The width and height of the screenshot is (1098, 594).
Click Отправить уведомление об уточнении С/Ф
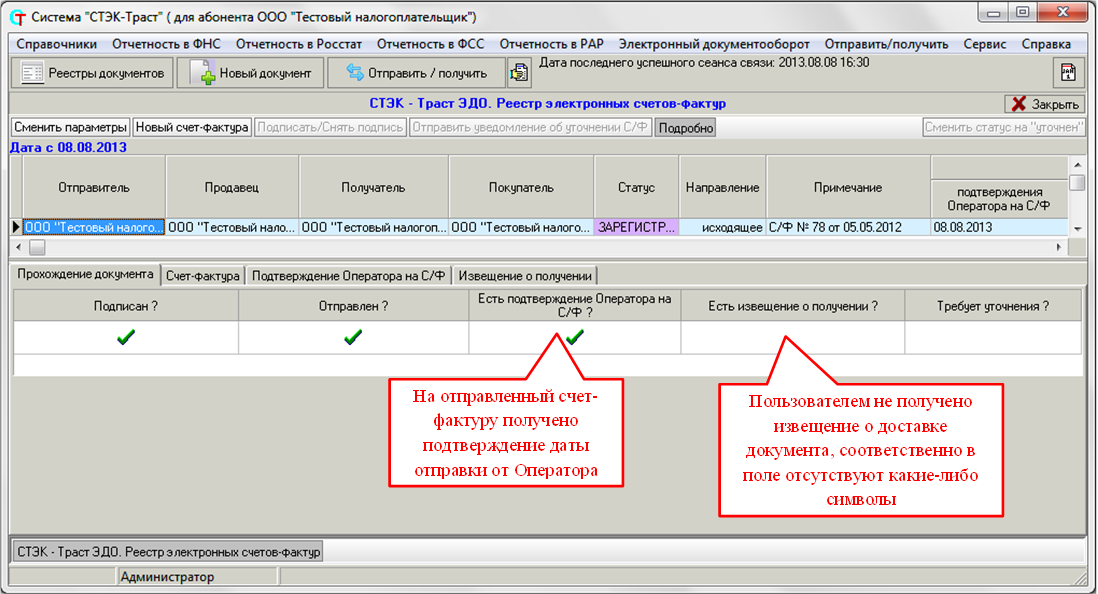click(530, 127)
